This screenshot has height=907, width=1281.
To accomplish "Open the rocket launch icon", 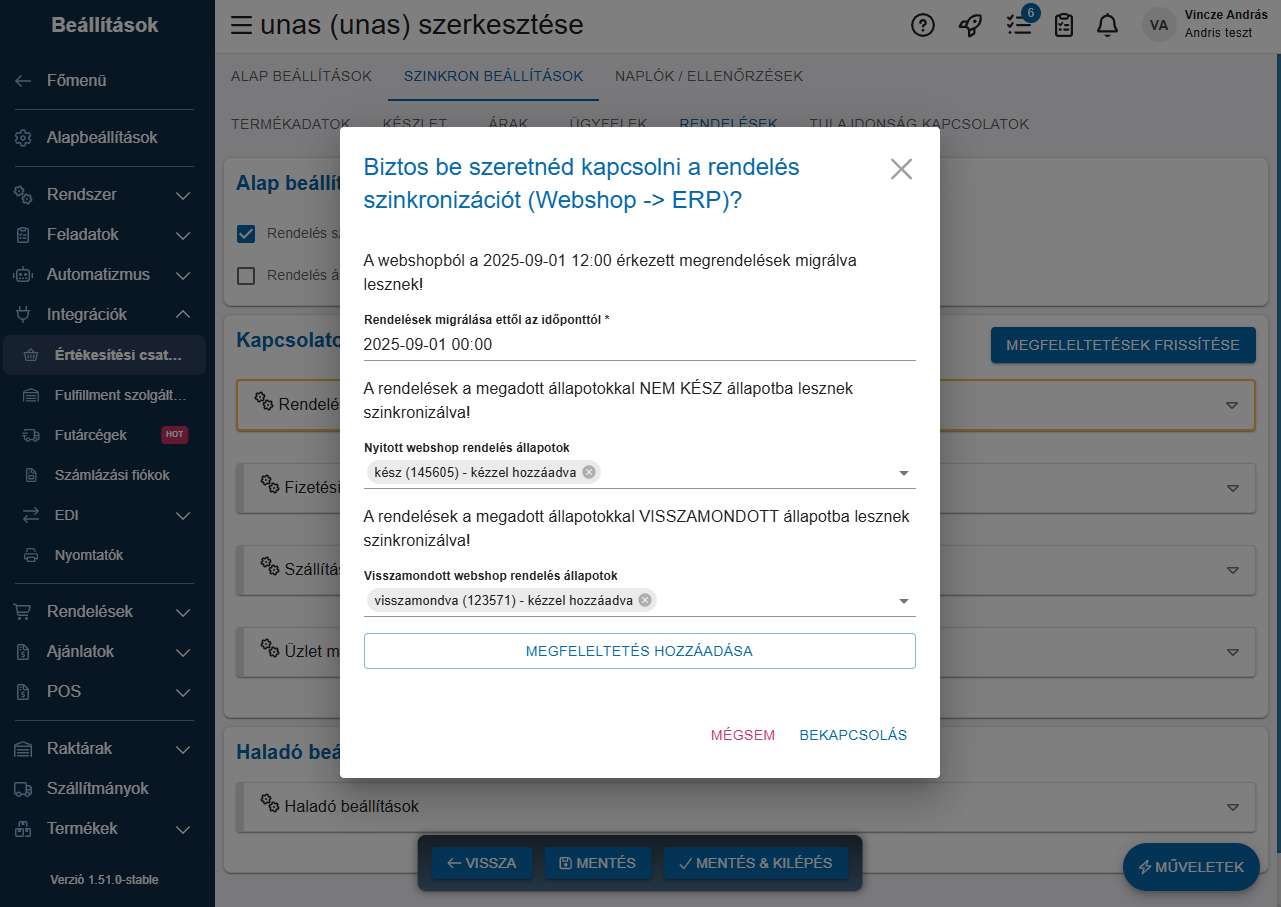I will [x=970, y=26].
